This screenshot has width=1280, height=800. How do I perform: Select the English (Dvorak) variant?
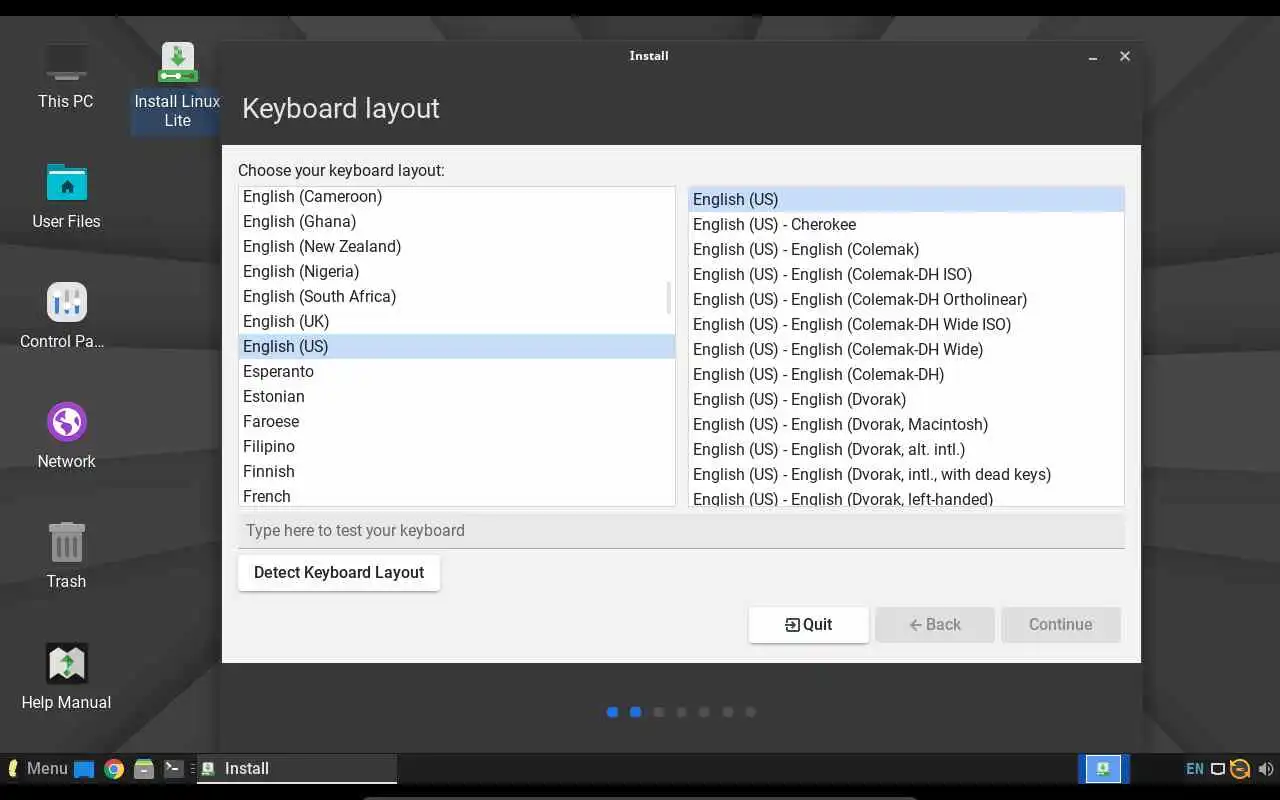[x=906, y=399]
